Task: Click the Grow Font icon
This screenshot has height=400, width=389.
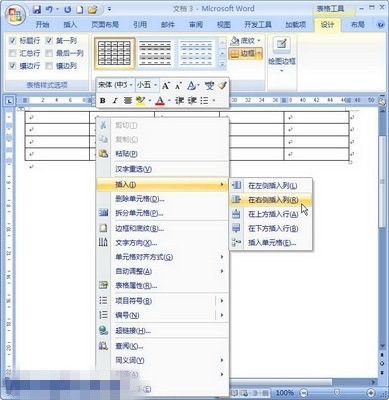Action: (165, 86)
